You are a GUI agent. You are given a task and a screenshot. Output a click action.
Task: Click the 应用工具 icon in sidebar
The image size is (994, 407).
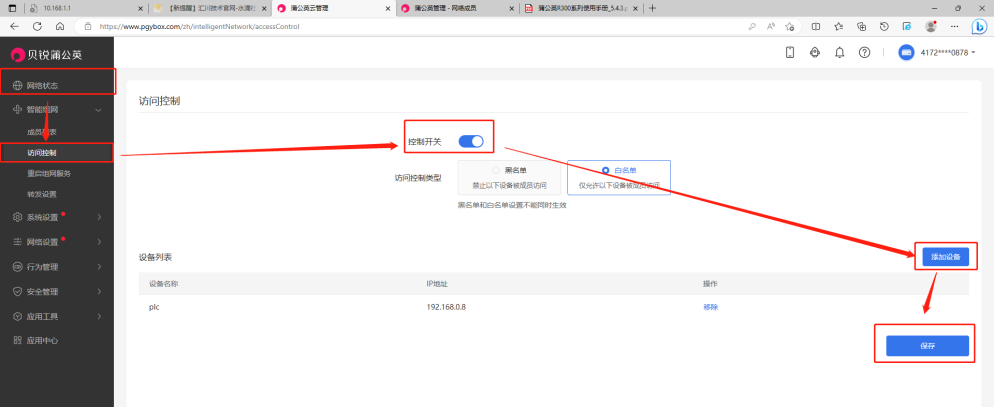(x=18, y=316)
